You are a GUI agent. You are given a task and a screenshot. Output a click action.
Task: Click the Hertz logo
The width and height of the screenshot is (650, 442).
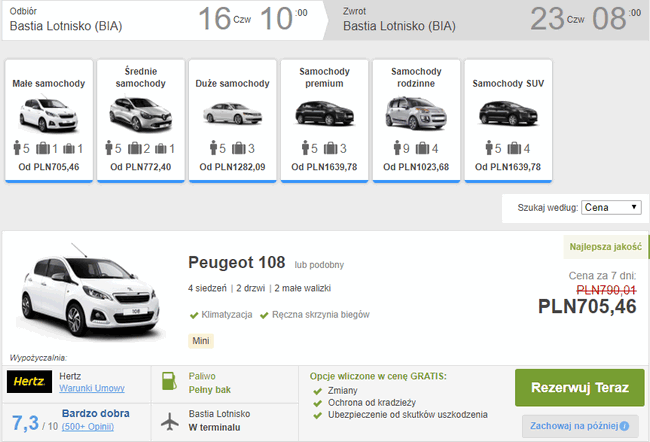(29, 381)
